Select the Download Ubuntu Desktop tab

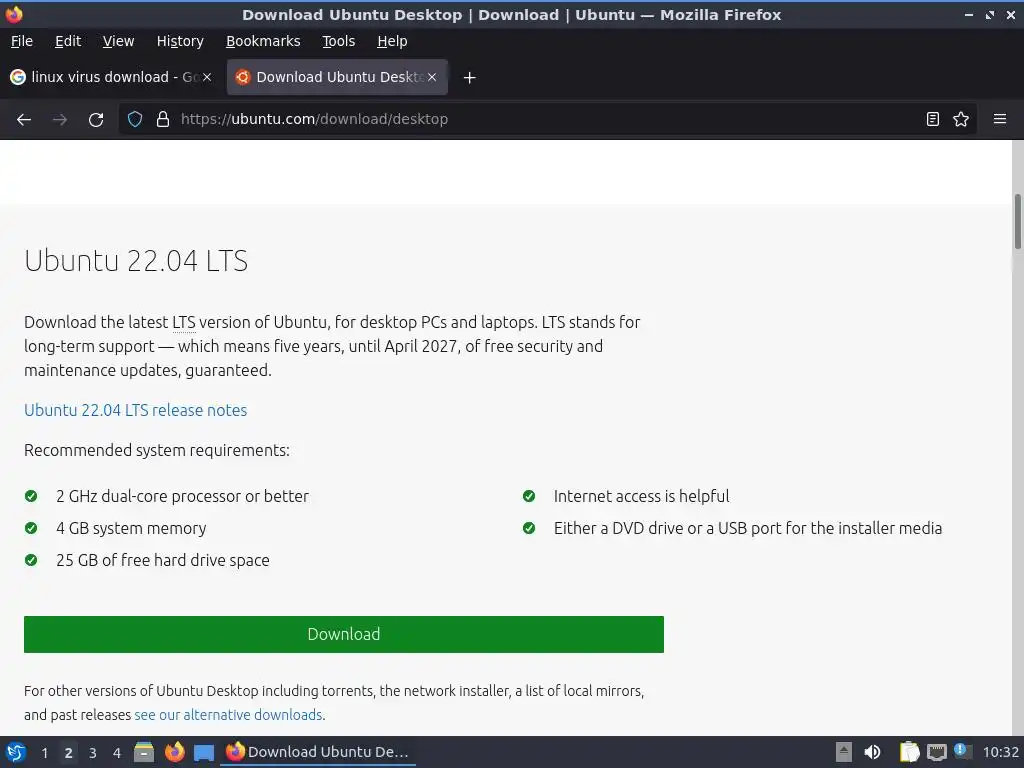(x=337, y=77)
